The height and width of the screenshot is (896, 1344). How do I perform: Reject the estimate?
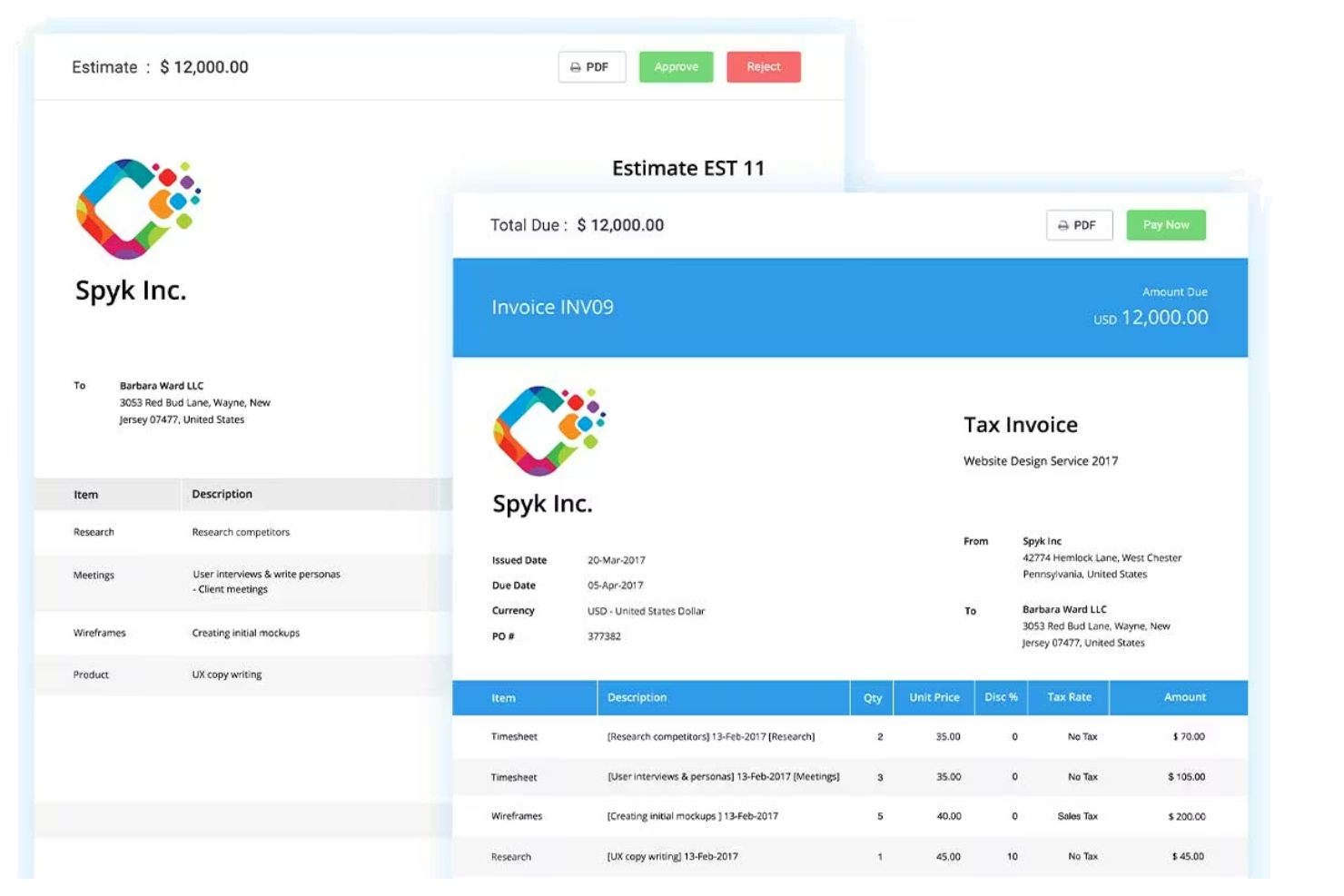(x=763, y=66)
